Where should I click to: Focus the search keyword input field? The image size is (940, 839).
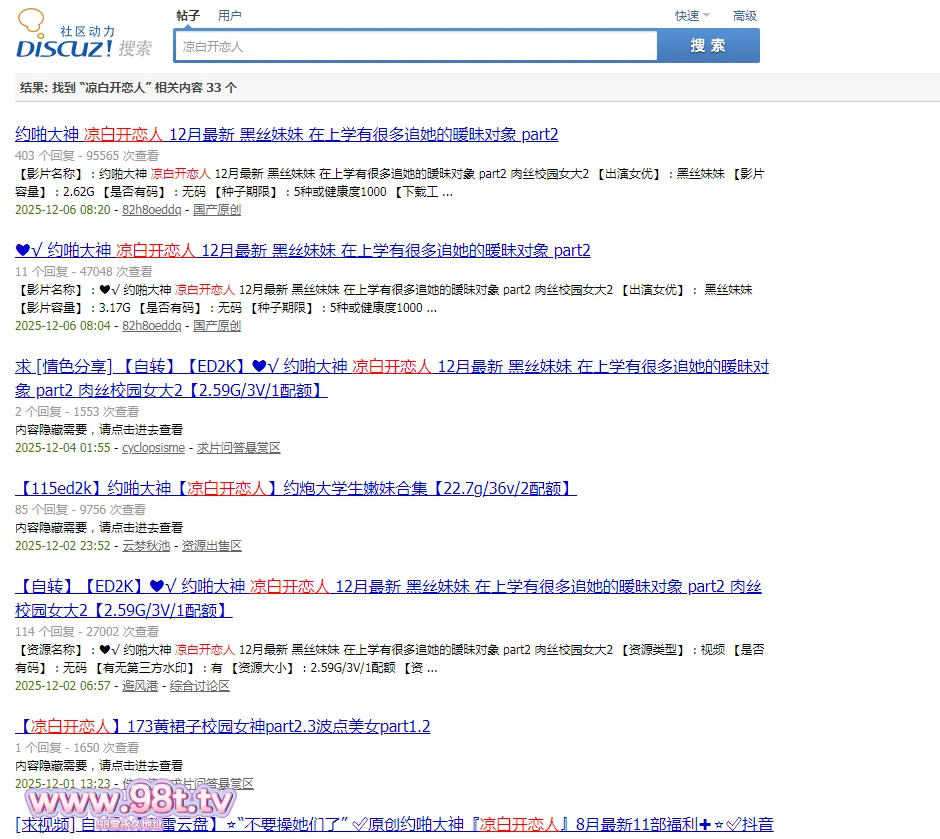pos(415,46)
